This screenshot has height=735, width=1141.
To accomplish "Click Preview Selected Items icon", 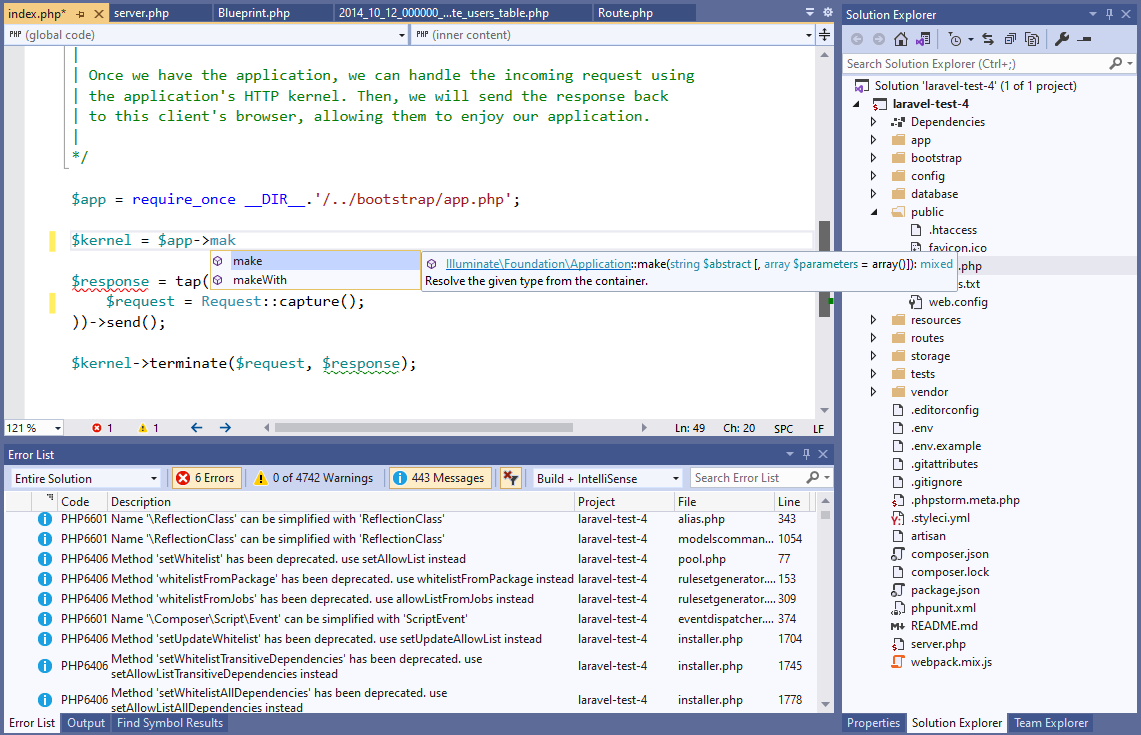I will click(1084, 39).
